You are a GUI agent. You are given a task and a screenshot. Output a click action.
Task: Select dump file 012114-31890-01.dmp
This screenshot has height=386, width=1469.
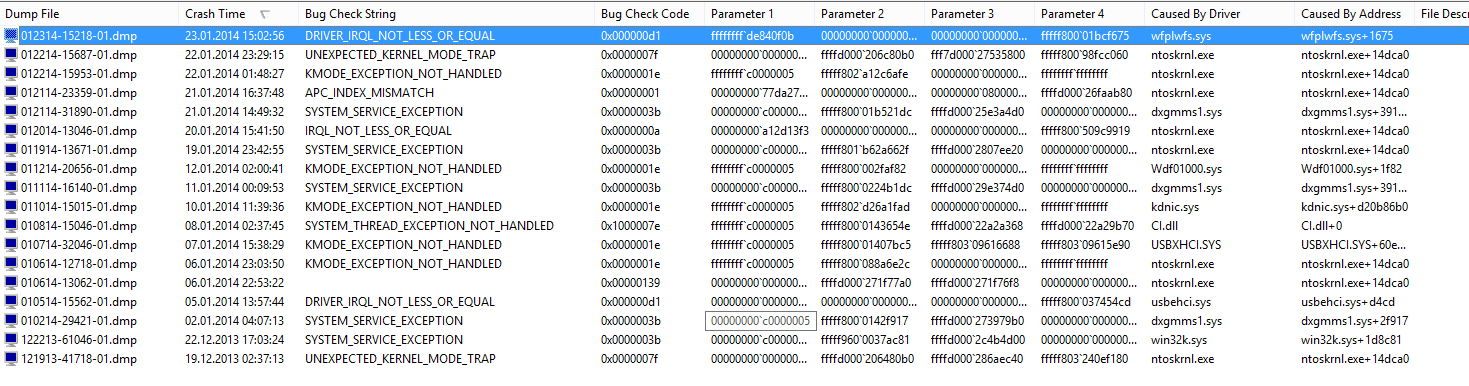coord(79,111)
